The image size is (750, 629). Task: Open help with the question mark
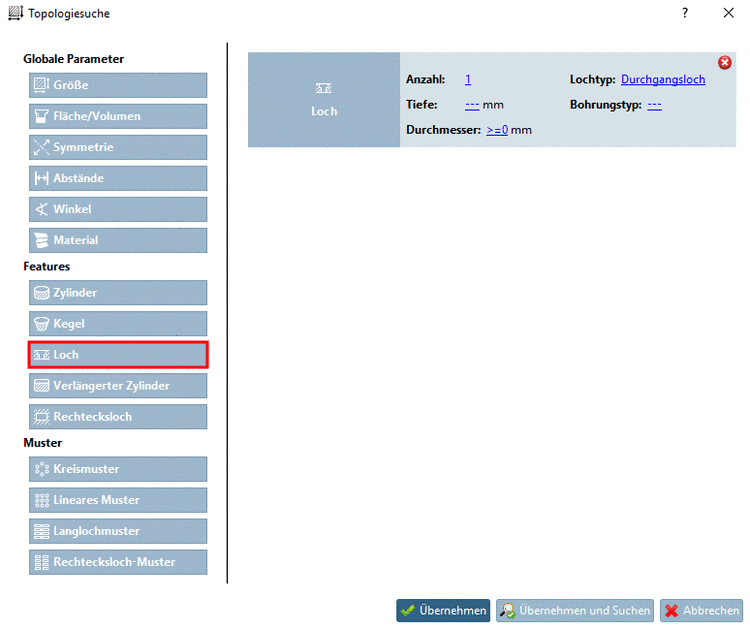coord(685,13)
